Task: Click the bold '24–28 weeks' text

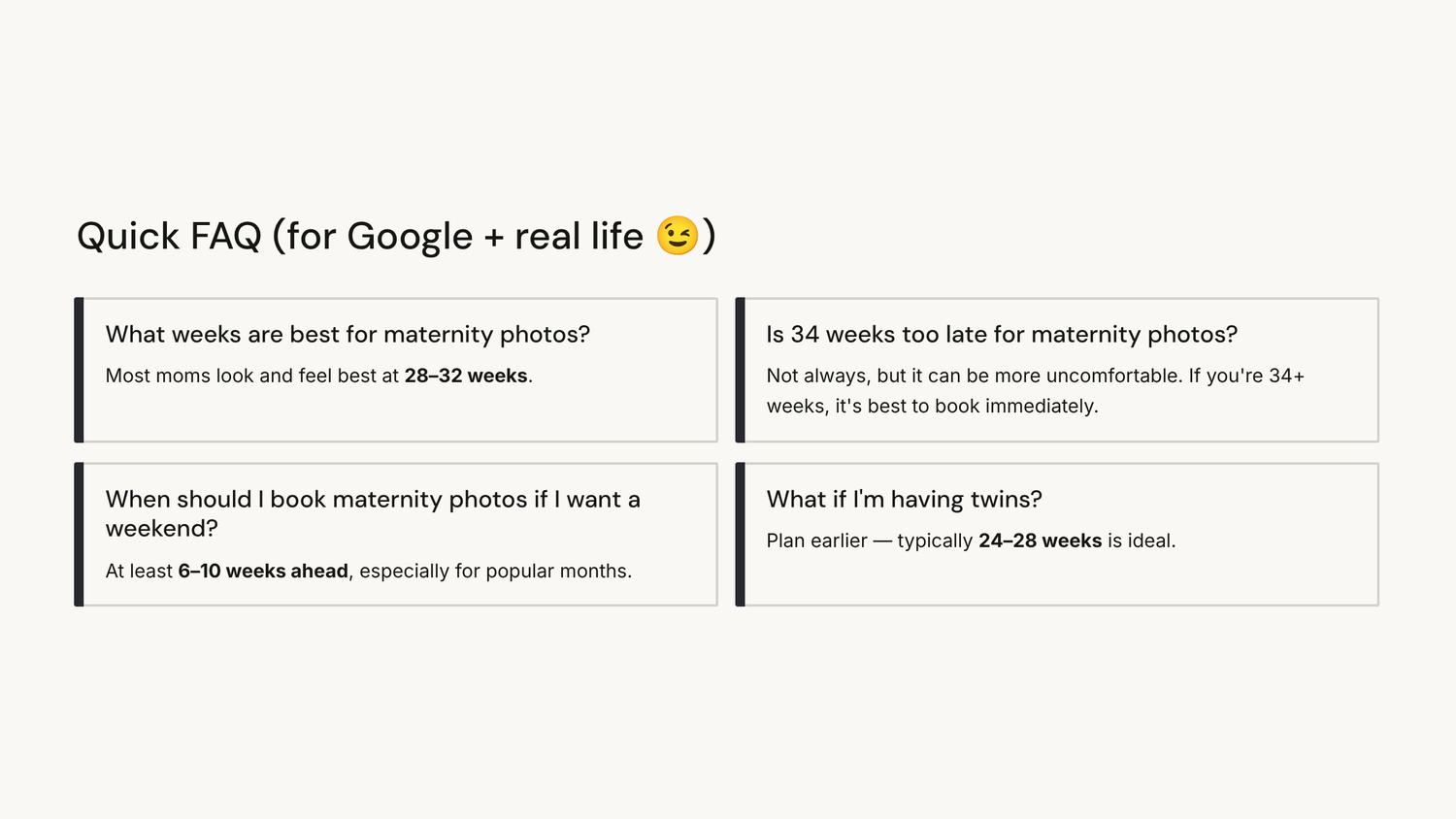Action: (x=1041, y=541)
